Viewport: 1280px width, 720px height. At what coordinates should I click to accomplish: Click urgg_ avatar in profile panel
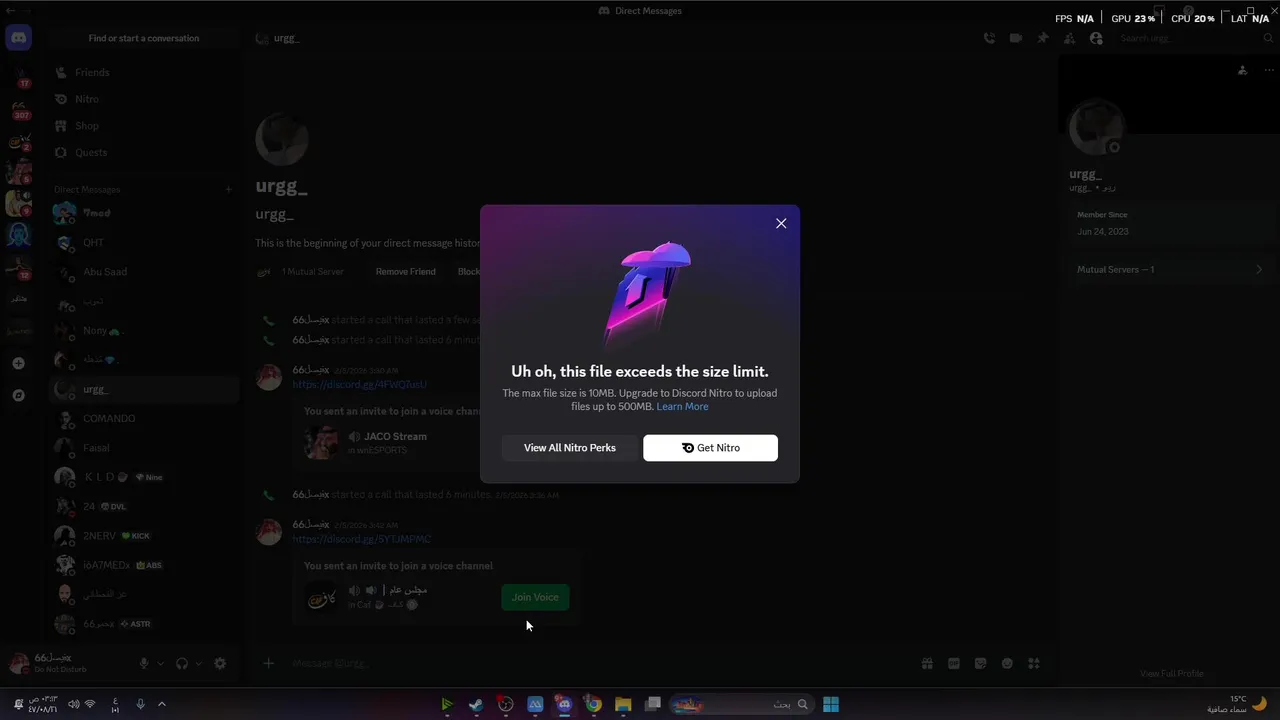[x=1096, y=128]
